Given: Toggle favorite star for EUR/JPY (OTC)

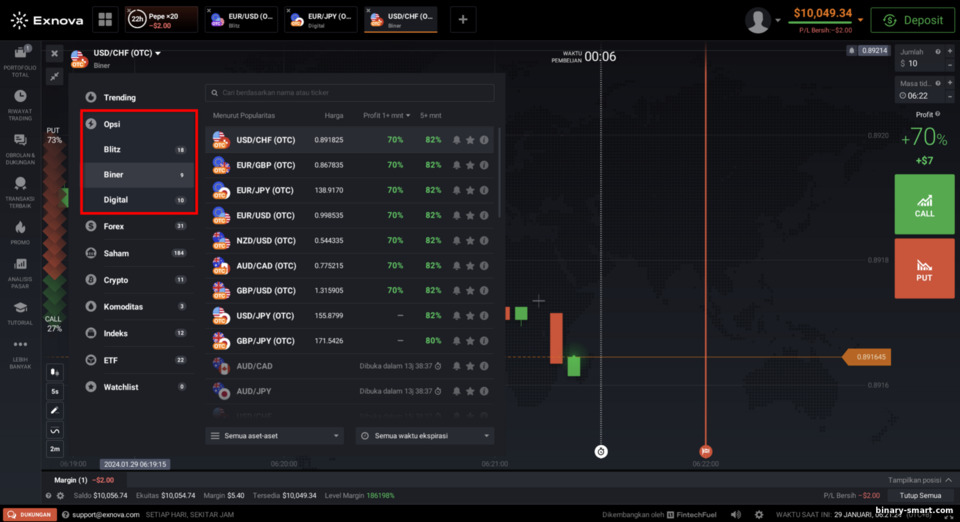Looking at the screenshot, I should click(x=470, y=190).
